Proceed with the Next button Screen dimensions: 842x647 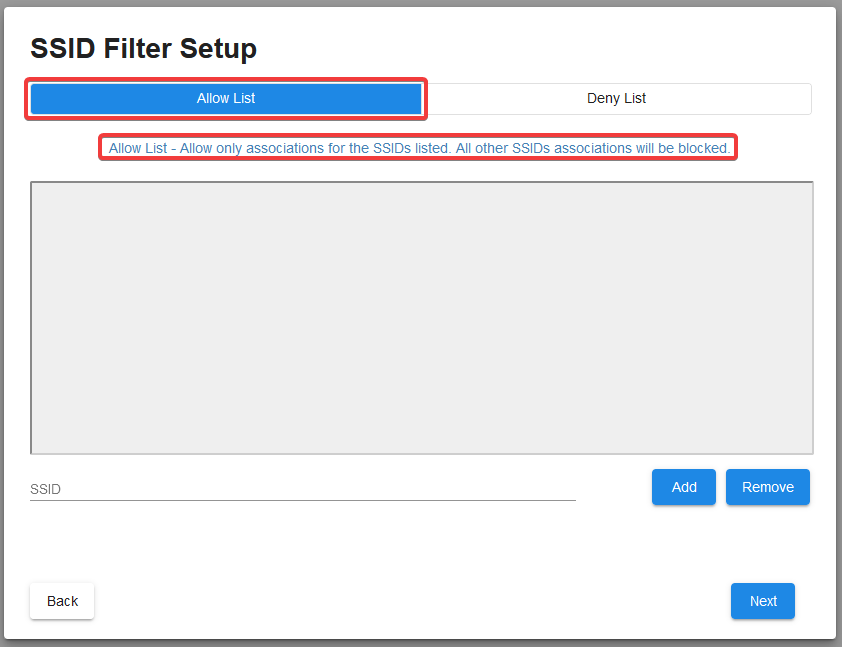pos(762,601)
